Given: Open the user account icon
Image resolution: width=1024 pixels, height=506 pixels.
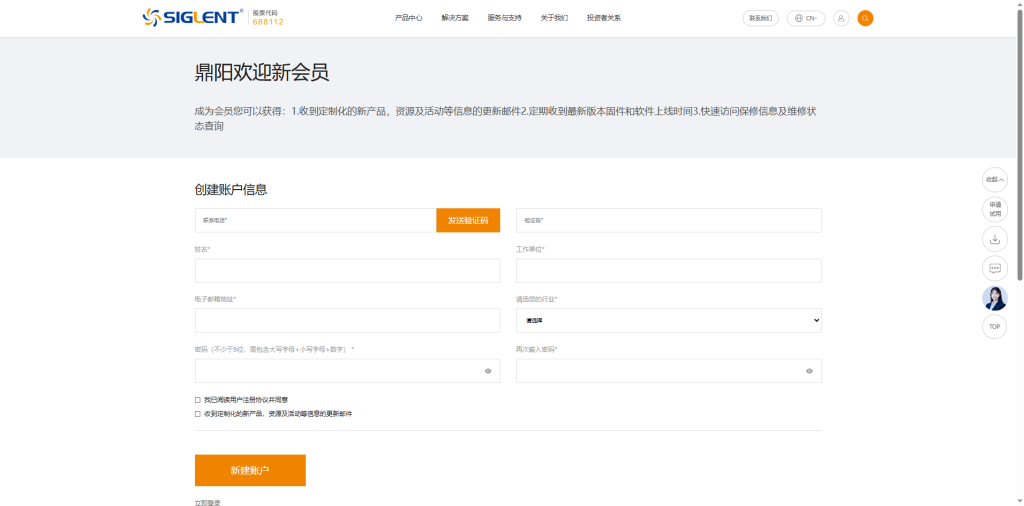Looking at the screenshot, I should tap(840, 18).
